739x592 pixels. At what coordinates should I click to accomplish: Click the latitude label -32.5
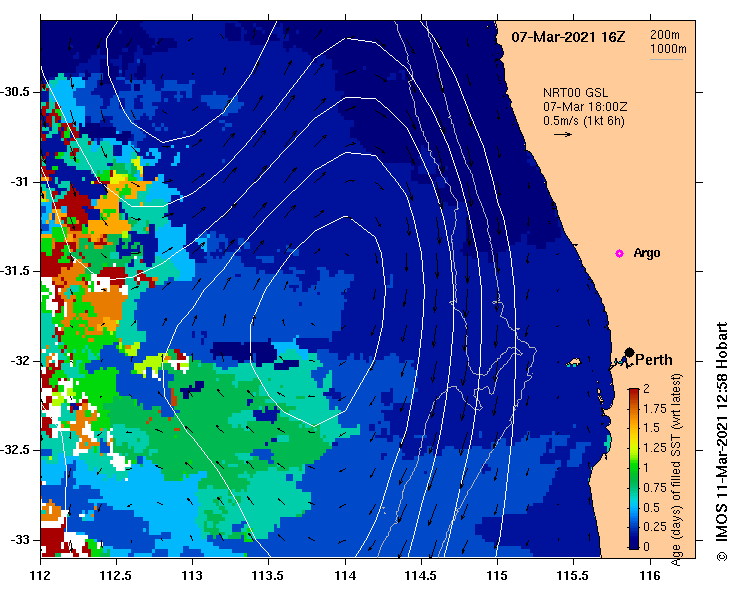click(x=17, y=450)
